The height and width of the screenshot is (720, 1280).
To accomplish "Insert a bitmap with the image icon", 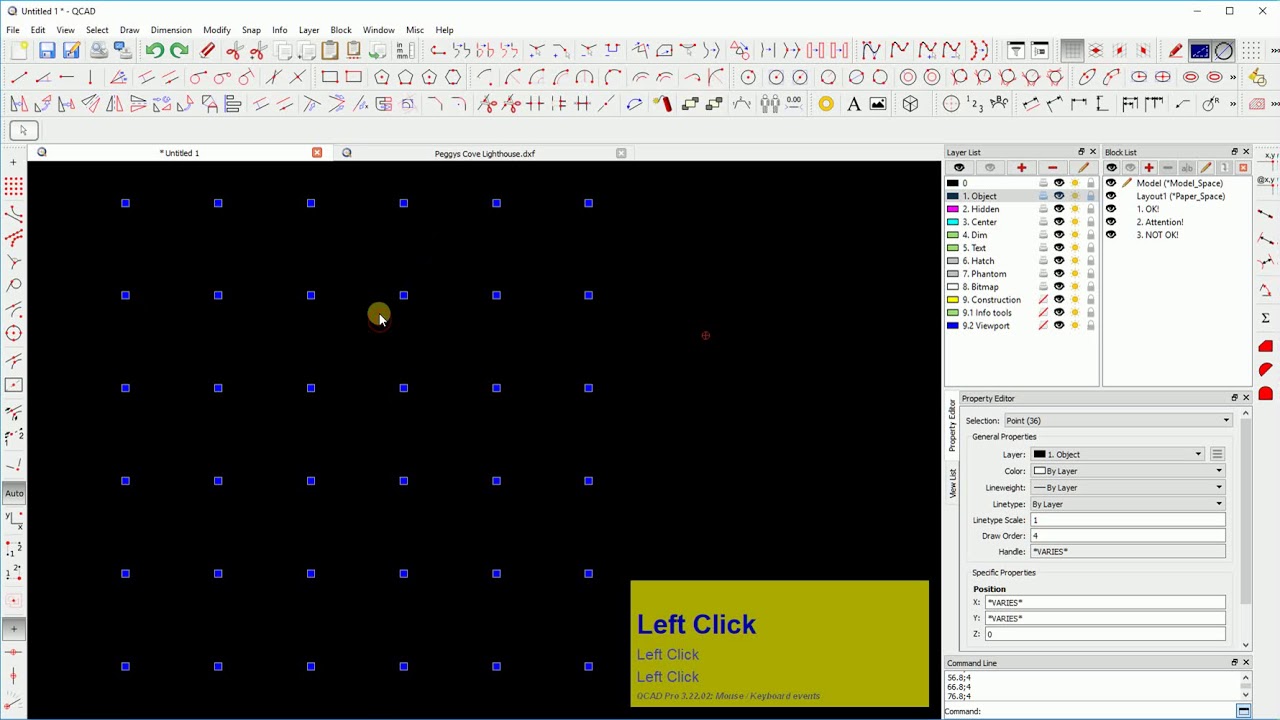I will click(877, 104).
